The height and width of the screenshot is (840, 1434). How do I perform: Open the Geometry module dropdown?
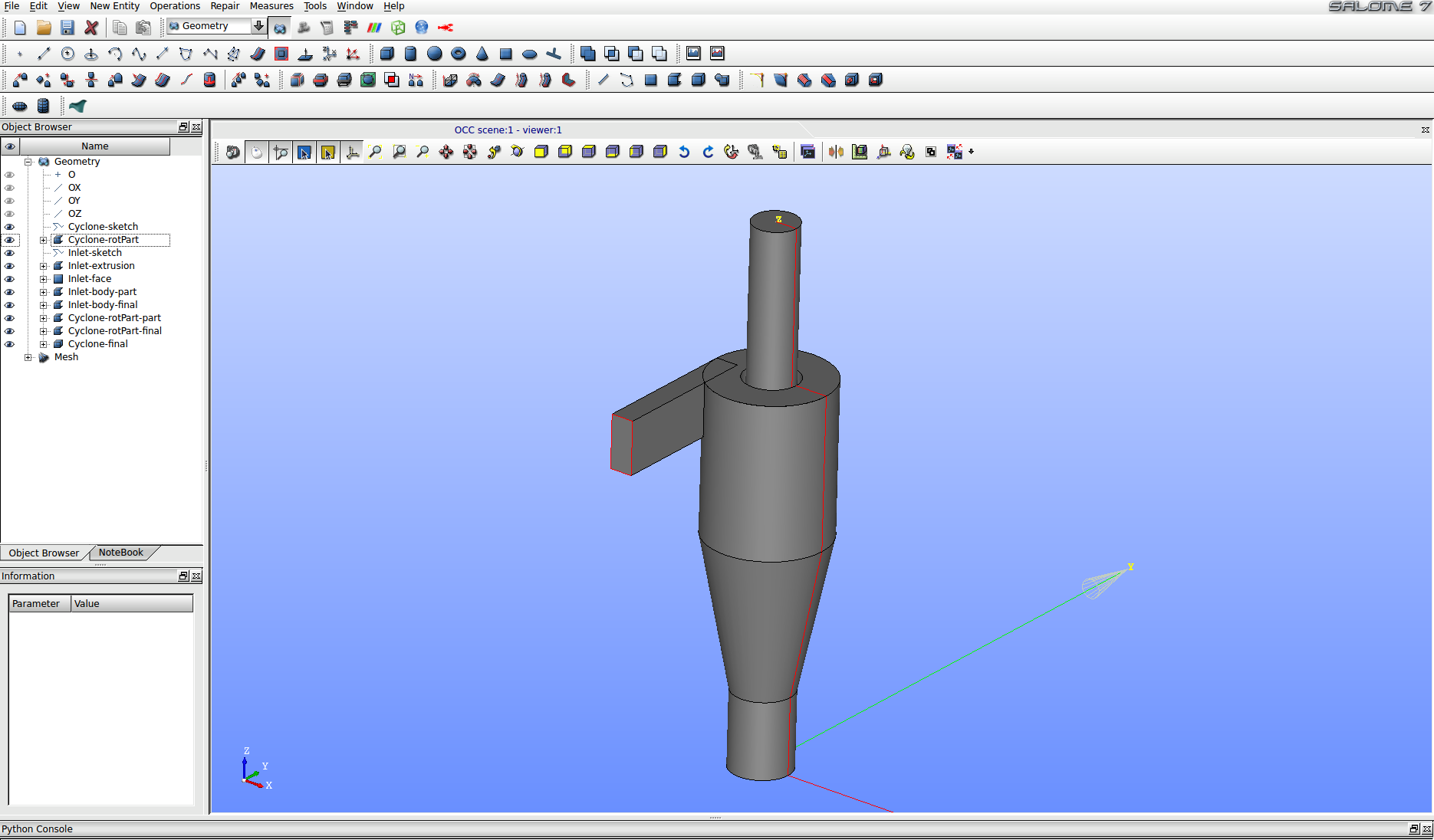258,26
